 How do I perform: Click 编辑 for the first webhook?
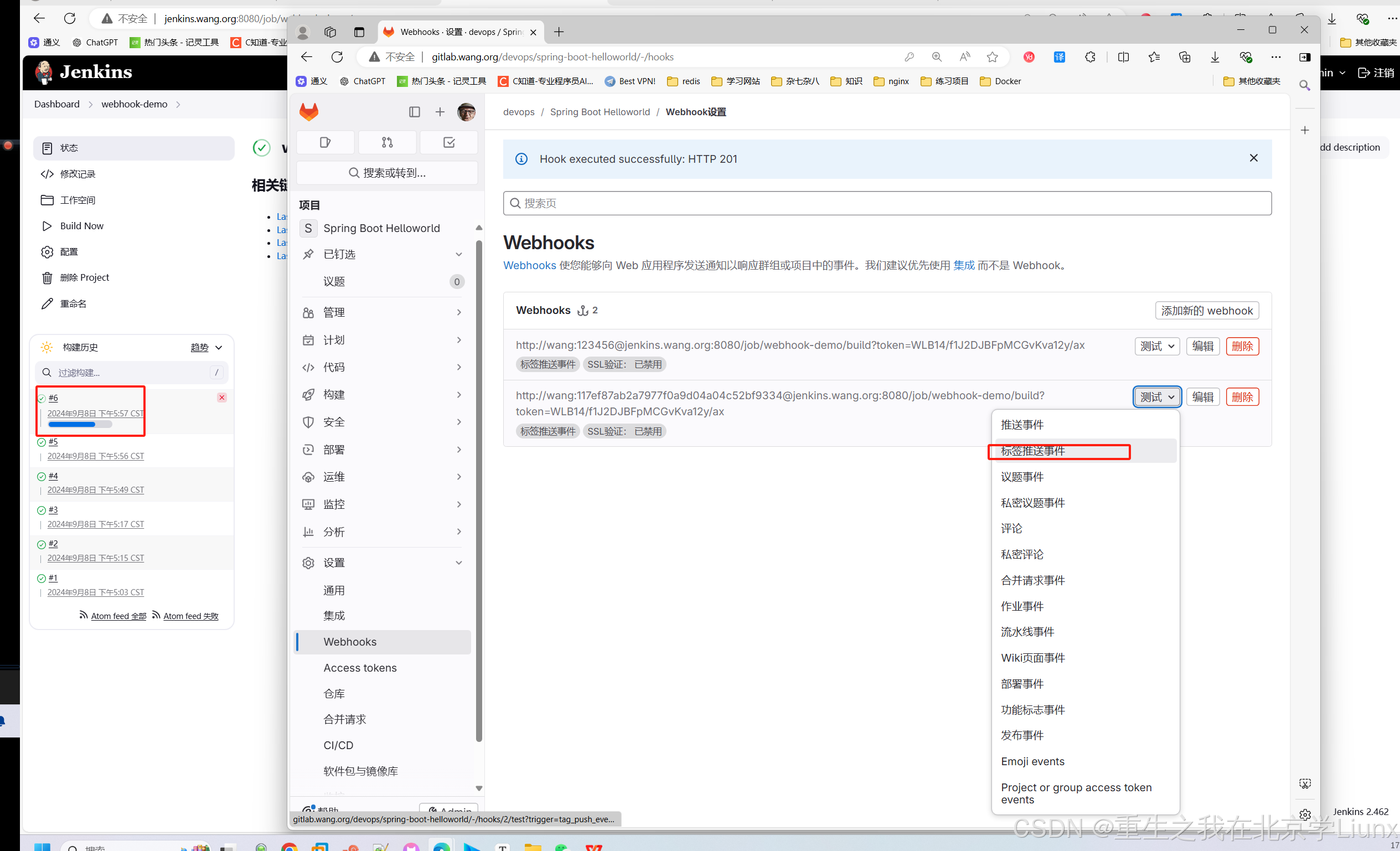coord(1203,346)
